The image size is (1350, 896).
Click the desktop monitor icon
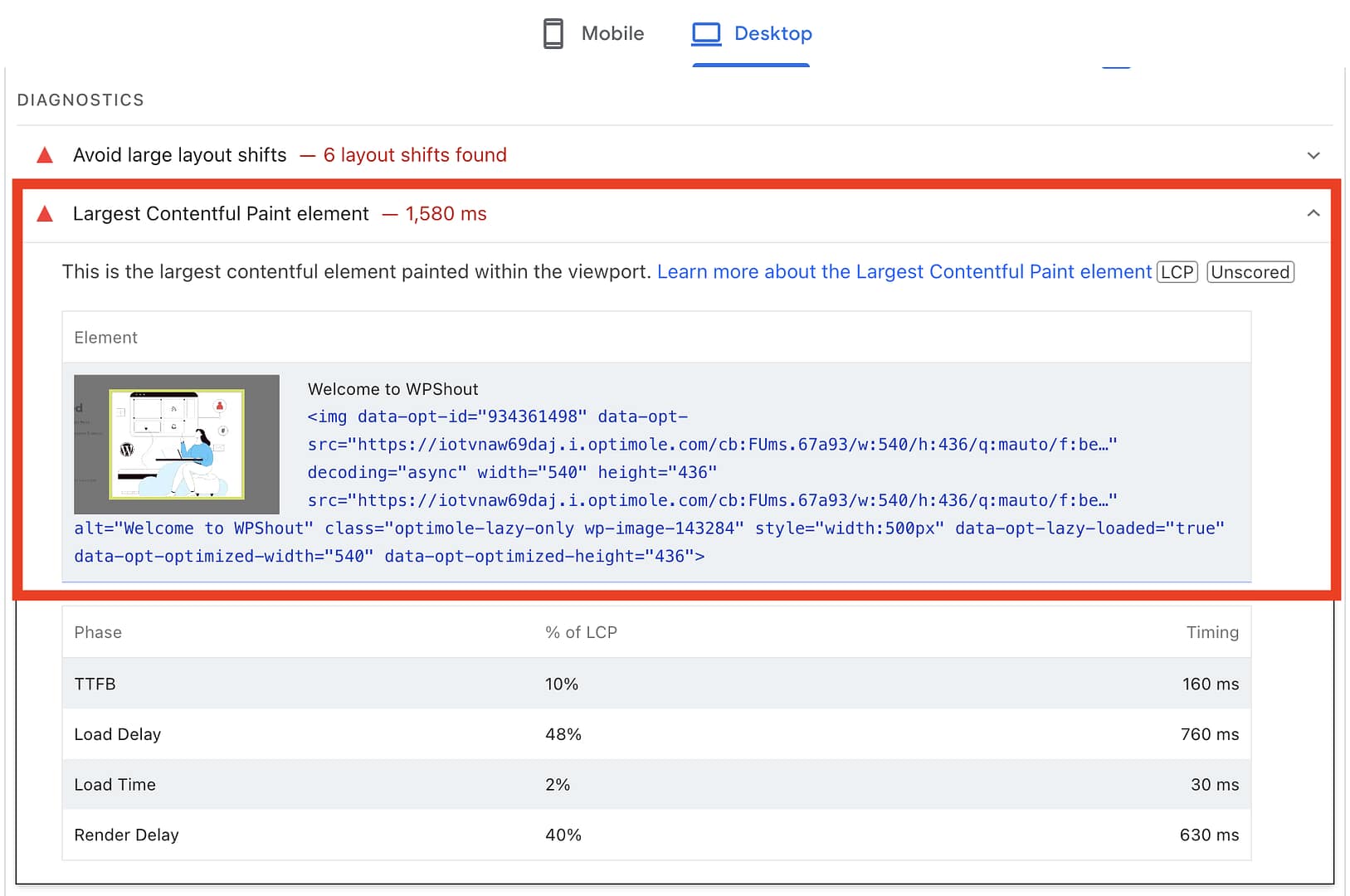tap(706, 34)
